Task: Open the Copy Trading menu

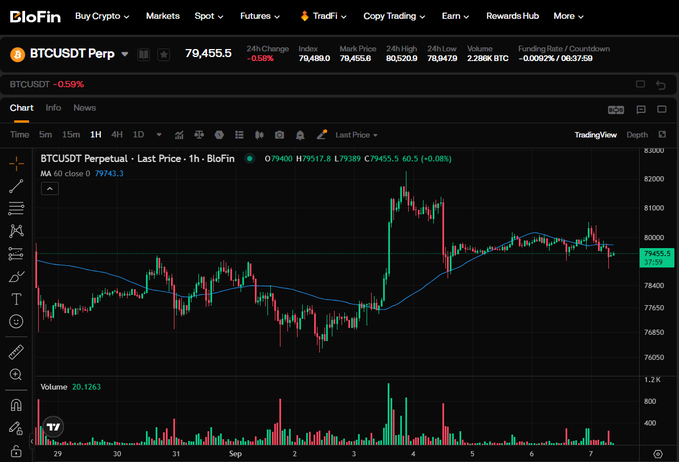Action: pyautogui.click(x=394, y=16)
